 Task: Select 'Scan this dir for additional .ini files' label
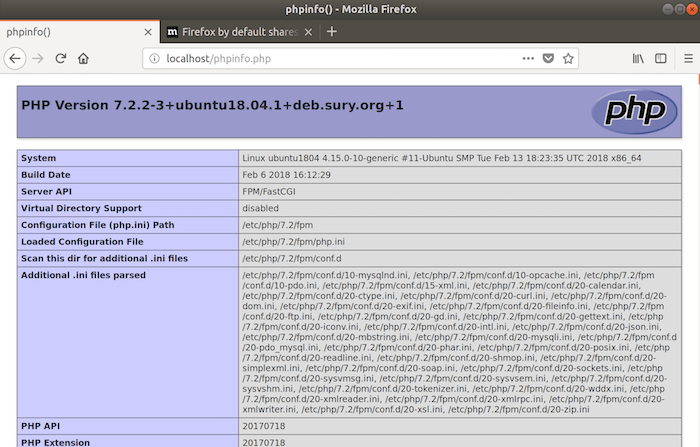click(104, 259)
